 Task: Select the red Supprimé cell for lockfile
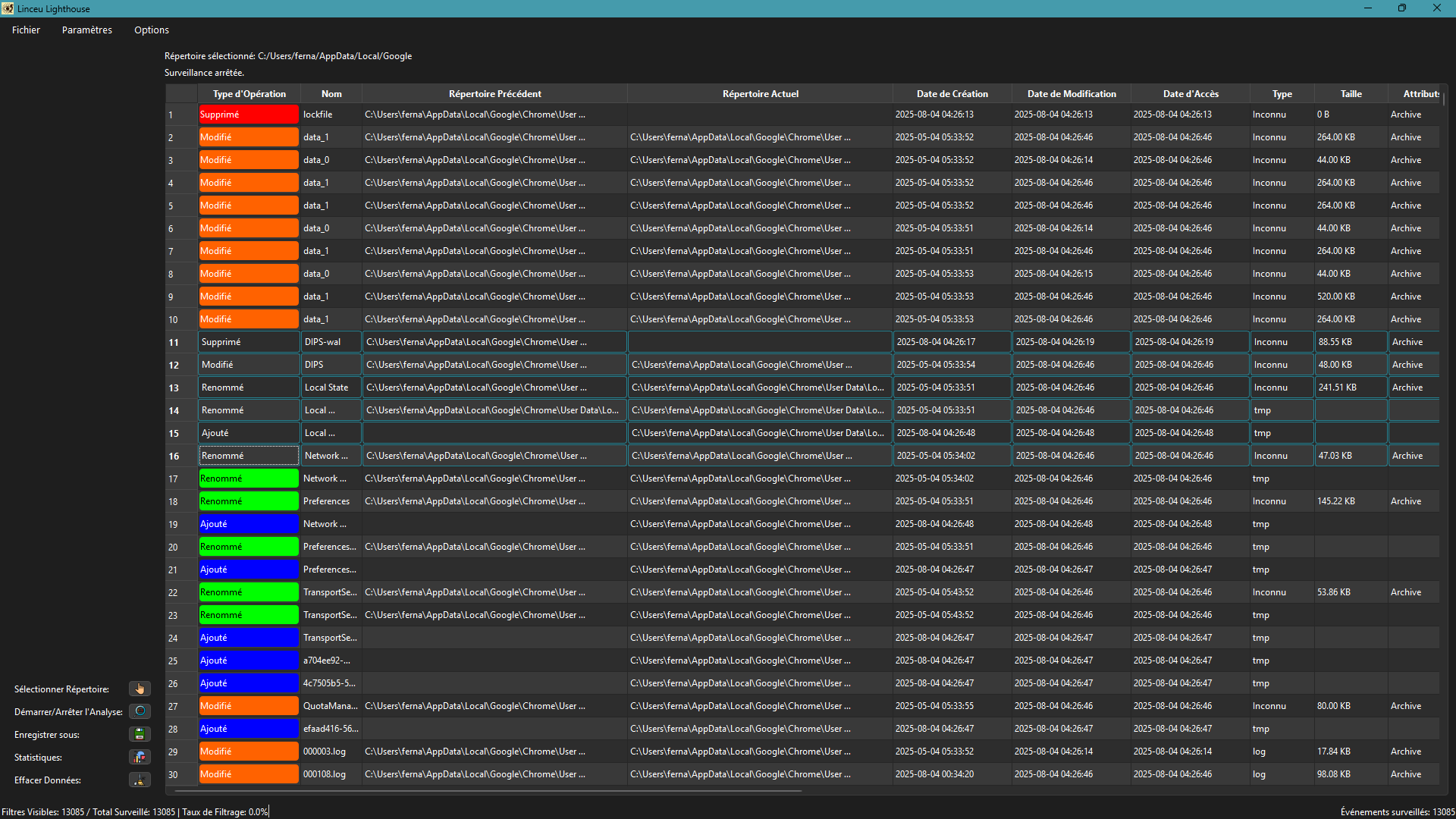click(x=248, y=115)
